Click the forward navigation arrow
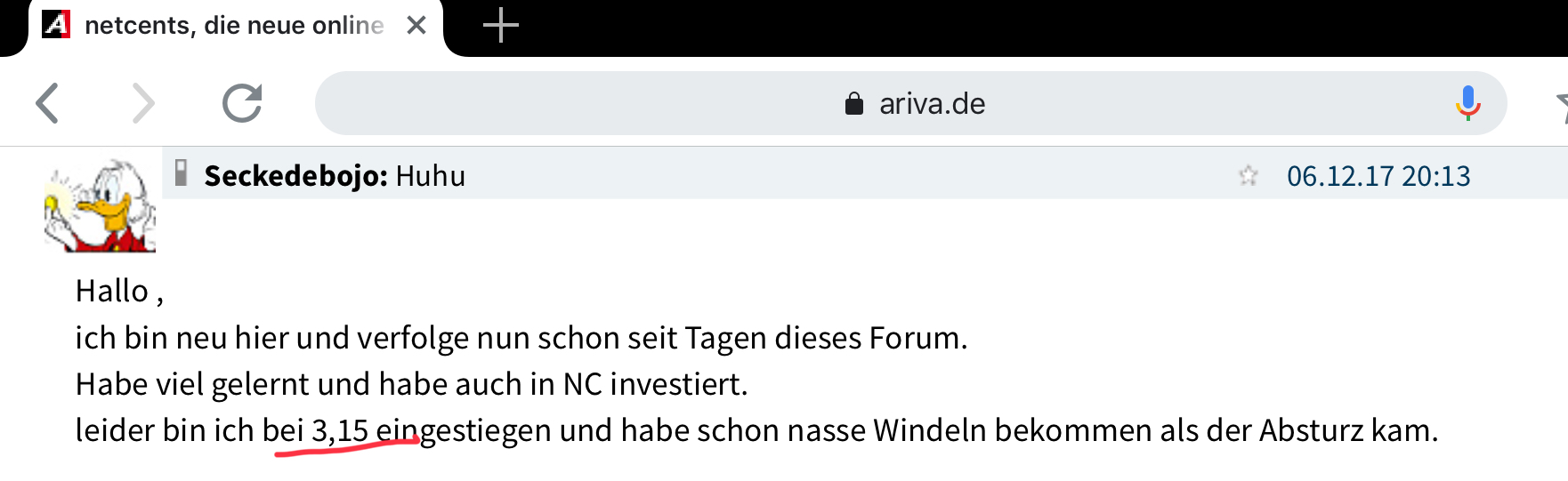The height and width of the screenshot is (481, 1568). (143, 103)
